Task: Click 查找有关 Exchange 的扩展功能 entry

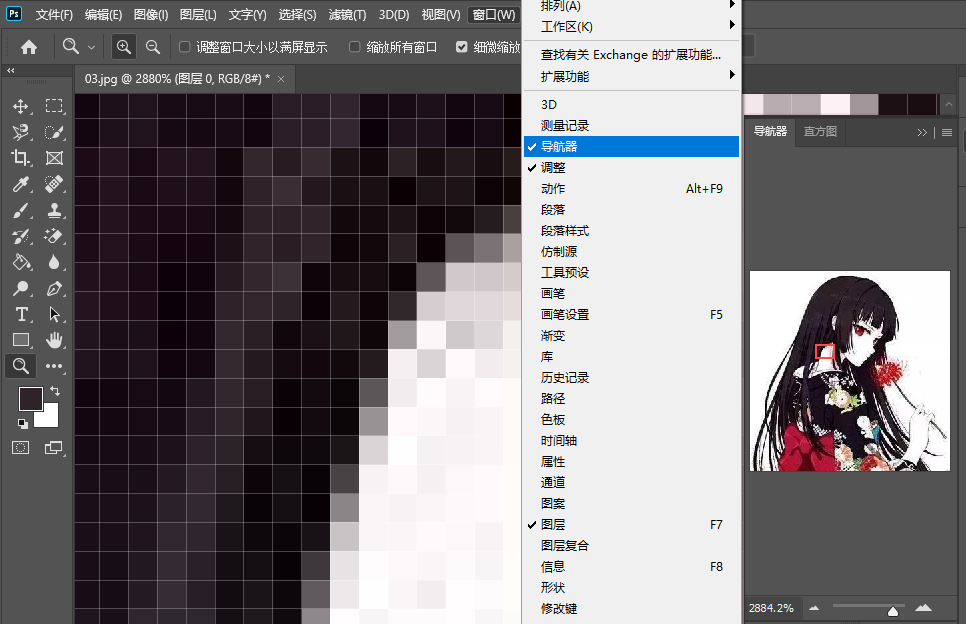Action: pos(631,55)
